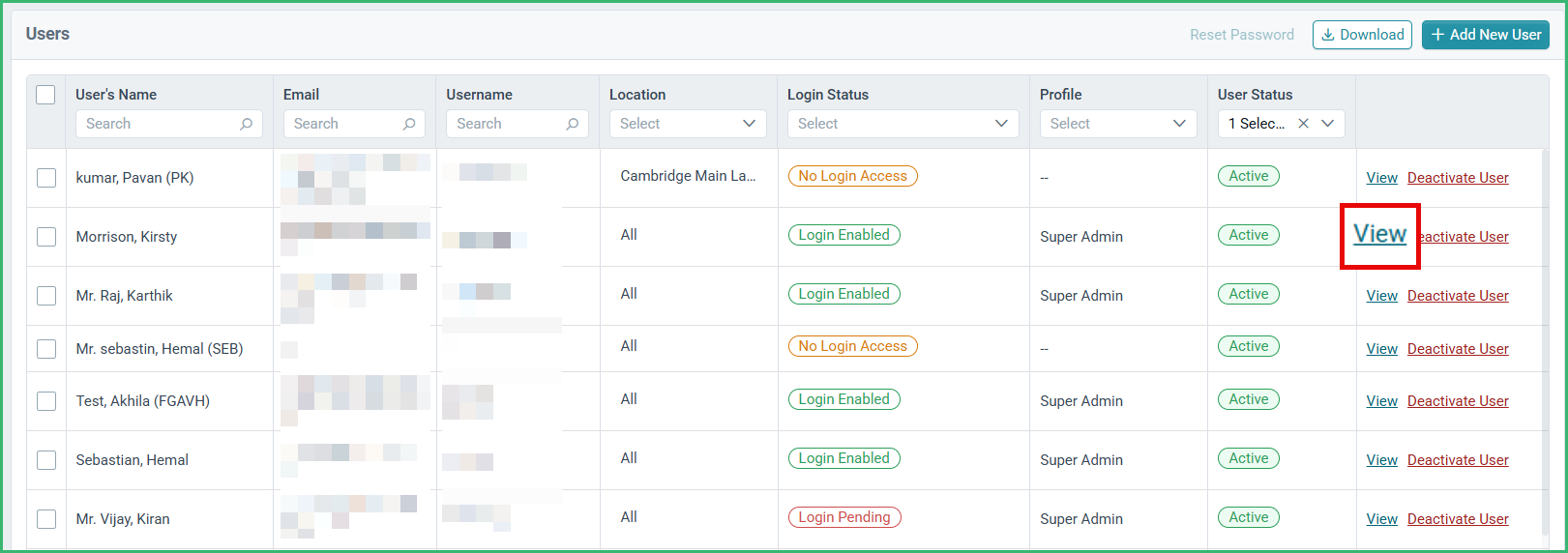
Task: Deactivate User Mr. sebastin, Hemal (SEB)
Action: (x=1458, y=349)
